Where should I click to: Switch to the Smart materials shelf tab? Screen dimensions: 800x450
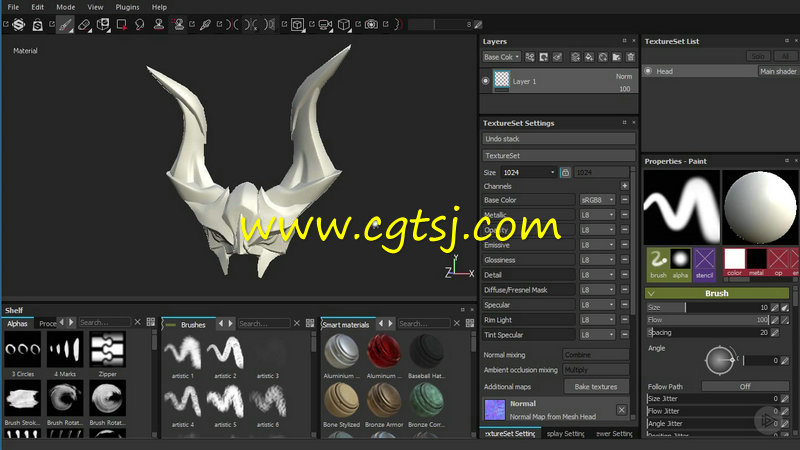click(x=346, y=324)
